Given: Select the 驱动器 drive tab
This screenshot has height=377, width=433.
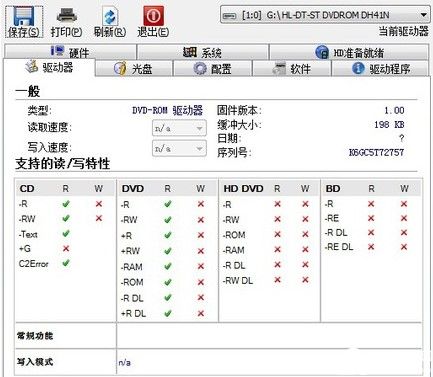Looking at the screenshot, I should [49, 68].
